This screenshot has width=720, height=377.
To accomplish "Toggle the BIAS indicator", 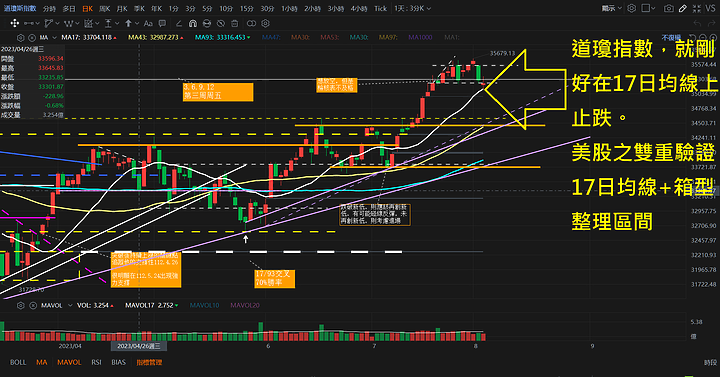I will pos(118,362).
